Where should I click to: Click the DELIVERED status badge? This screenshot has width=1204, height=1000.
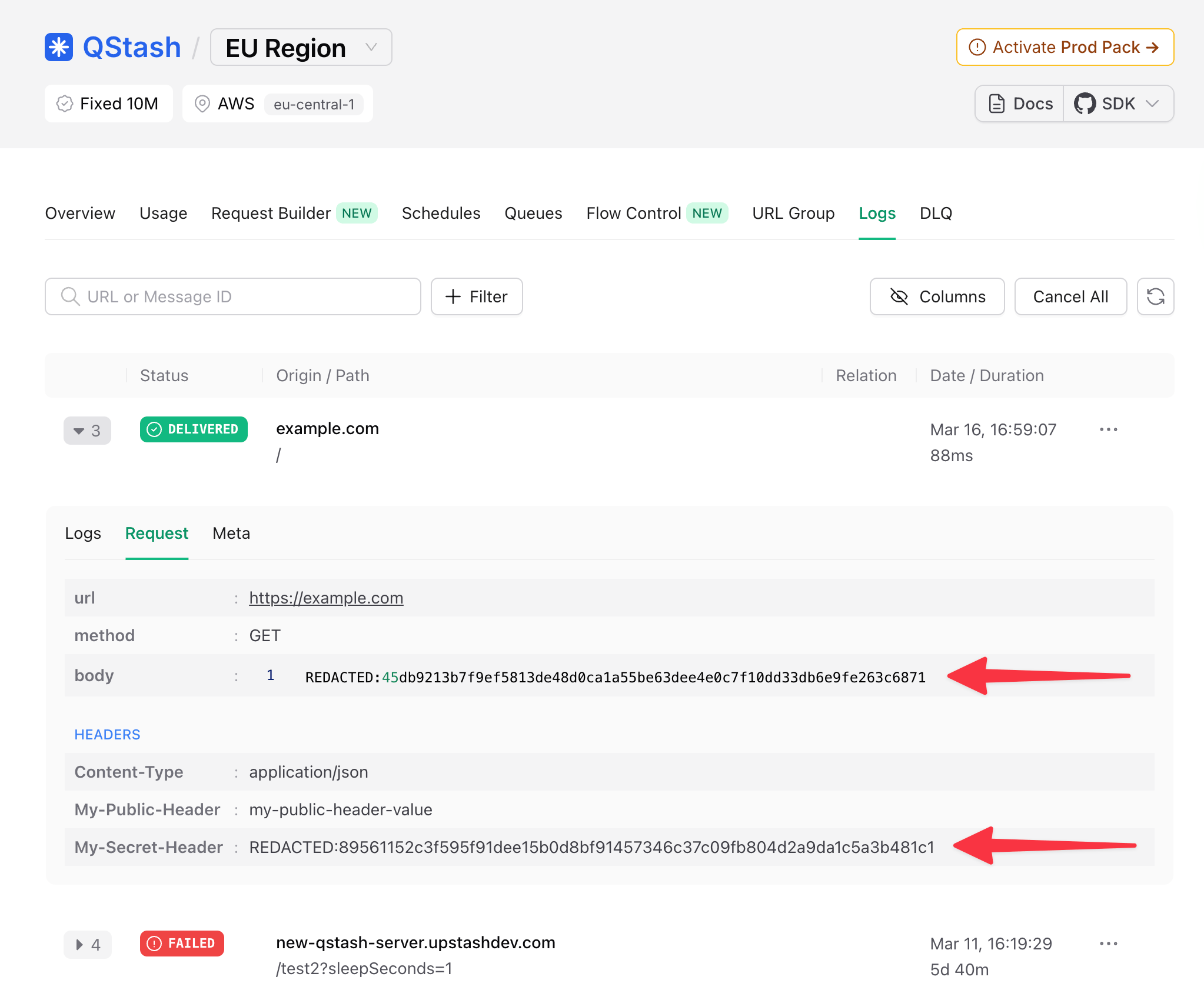click(194, 429)
